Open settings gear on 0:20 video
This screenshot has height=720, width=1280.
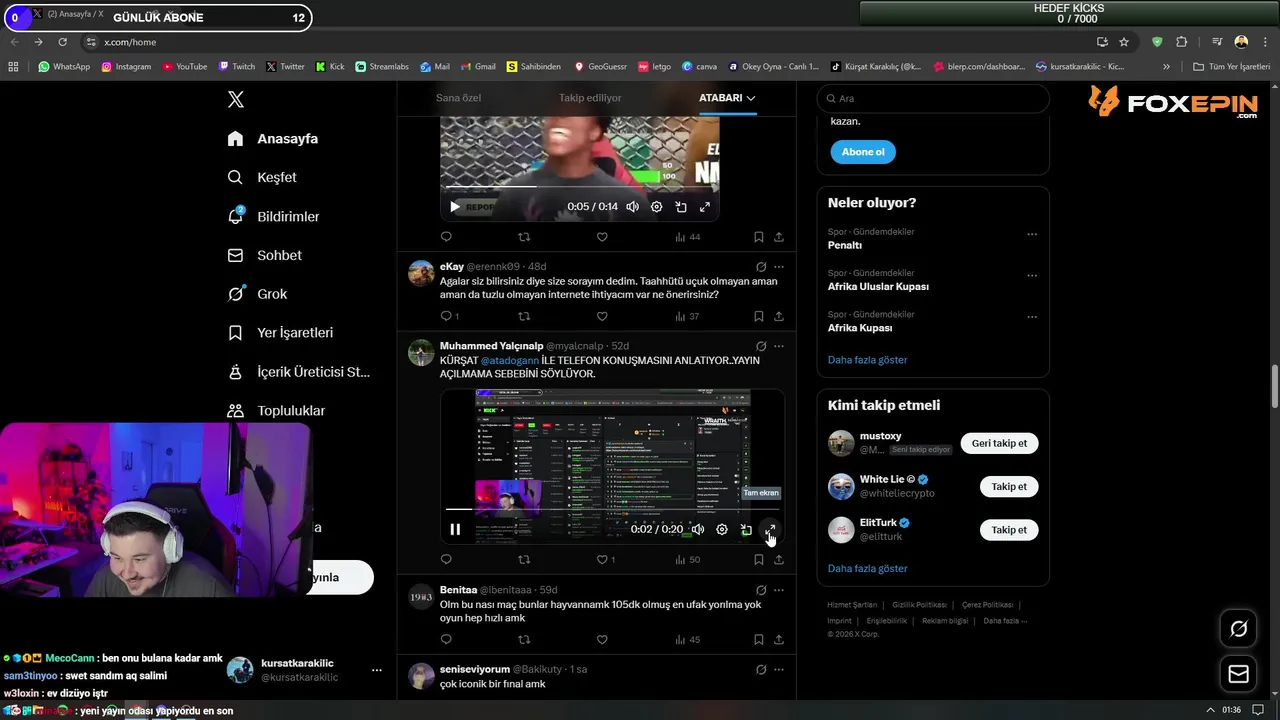(x=722, y=529)
